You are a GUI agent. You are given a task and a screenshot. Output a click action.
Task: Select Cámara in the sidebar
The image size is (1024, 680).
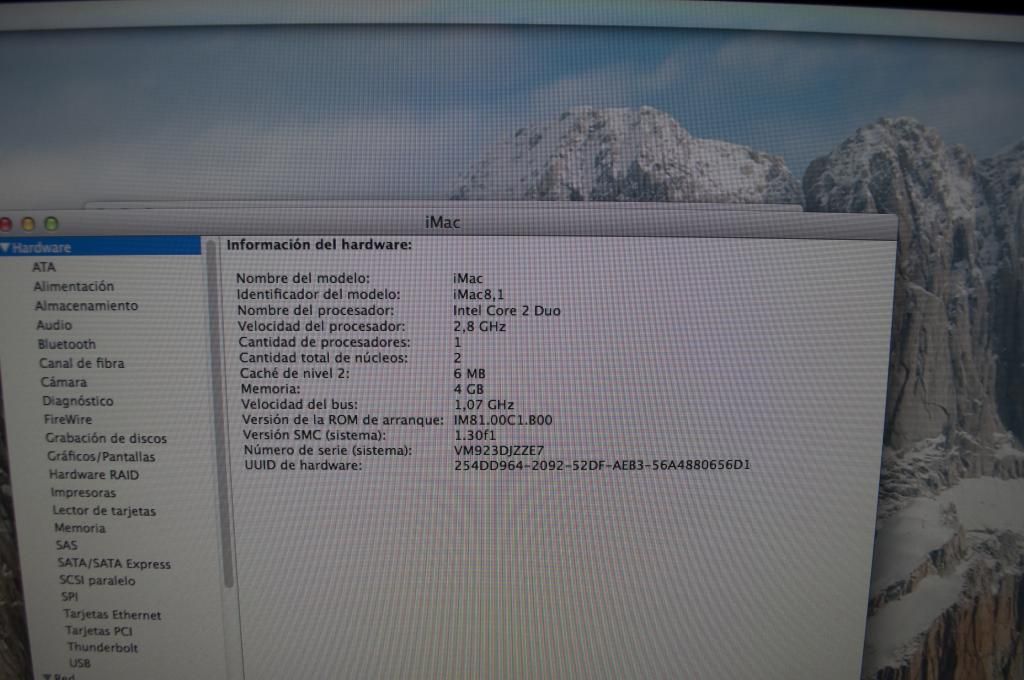point(64,382)
